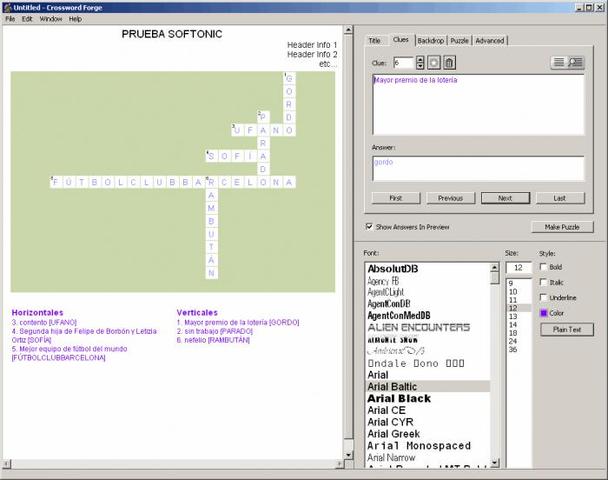Open the Edit menu
Viewport: 608px width, 480px height.
tap(27, 19)
